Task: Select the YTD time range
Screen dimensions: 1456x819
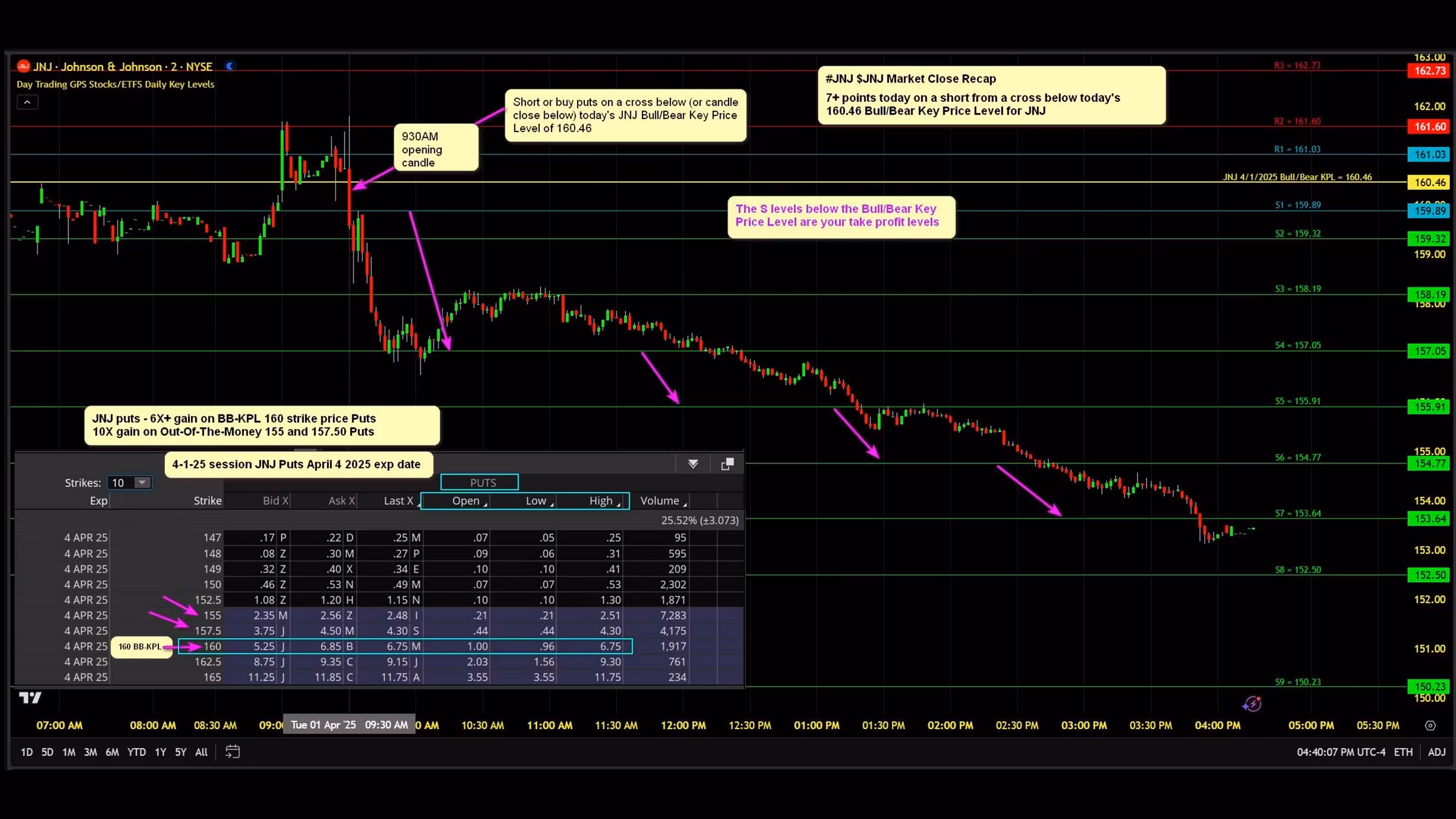Action: coord(136,752)
